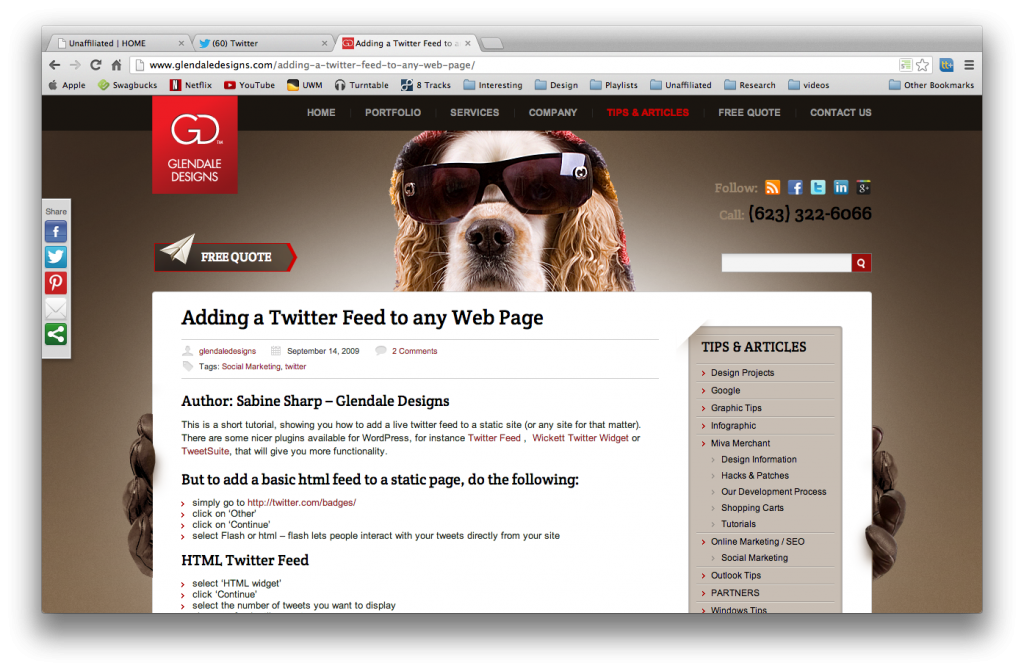1024x671 pixels.
Task: Share on Pinterest from side share bar
Action: [56, 283]
